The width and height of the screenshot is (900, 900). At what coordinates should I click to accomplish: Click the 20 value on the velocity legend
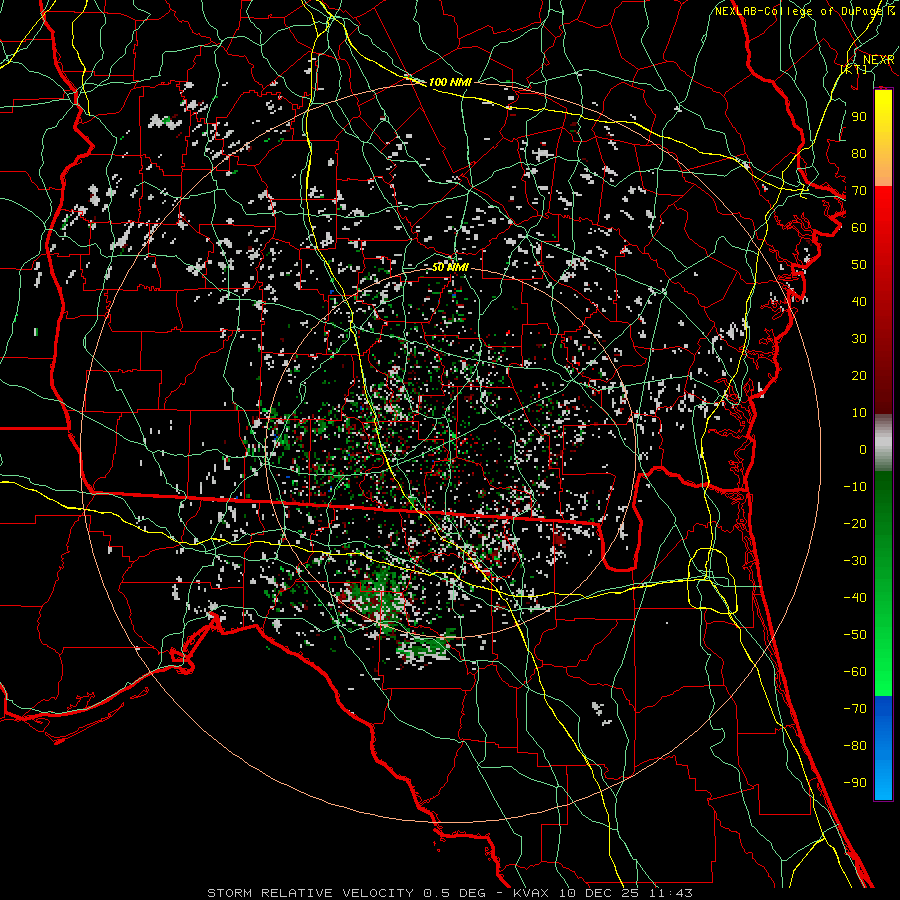[859, 375]
